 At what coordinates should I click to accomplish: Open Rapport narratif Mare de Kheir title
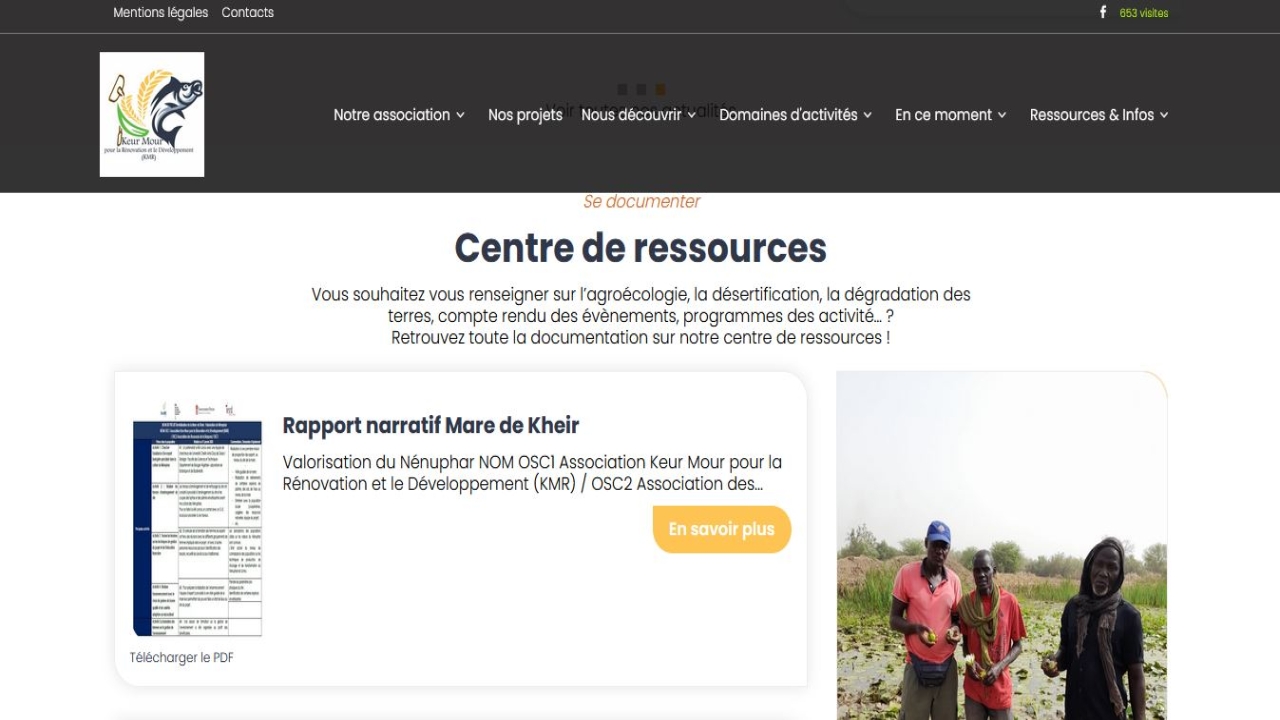click(431, 425)
